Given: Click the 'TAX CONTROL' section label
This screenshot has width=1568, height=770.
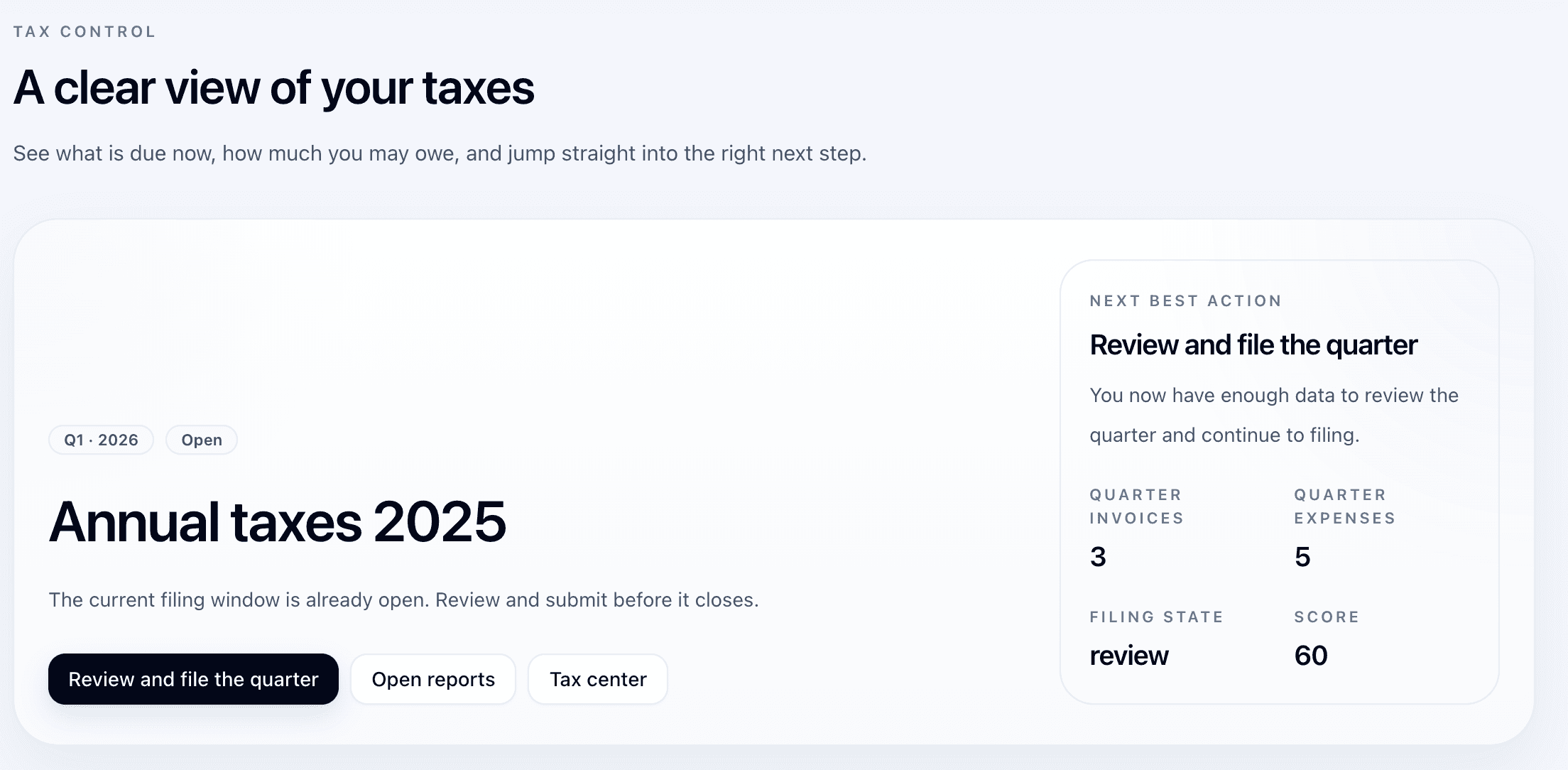Looking at the screenshot, I should [x=85, y=31].
